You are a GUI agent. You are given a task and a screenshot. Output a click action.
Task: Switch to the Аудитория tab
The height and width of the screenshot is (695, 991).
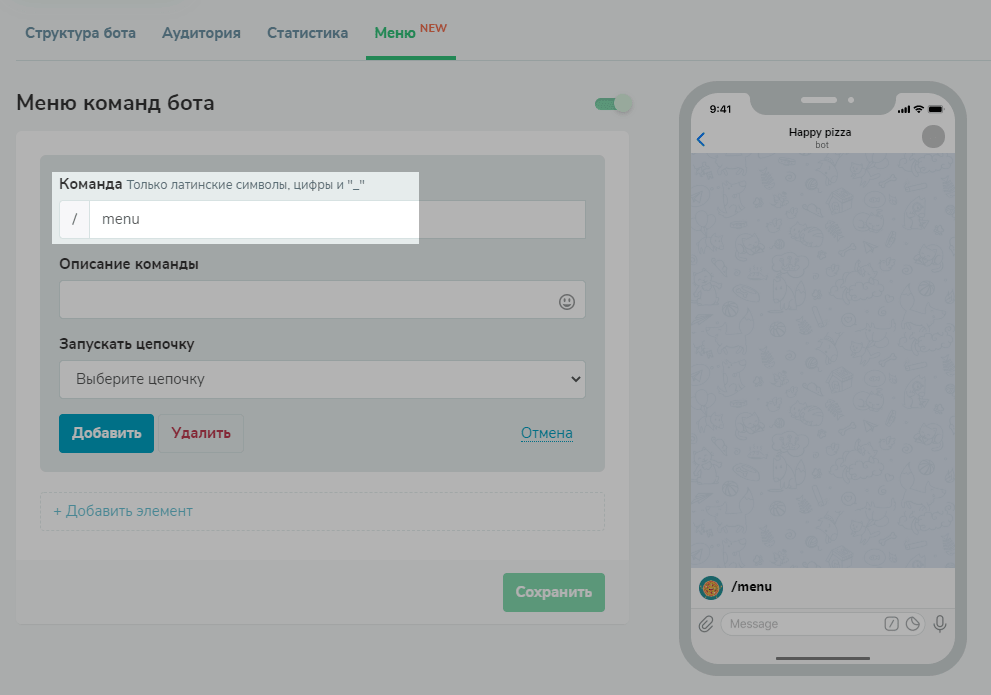pyautogui.click(x=201, y=33)
